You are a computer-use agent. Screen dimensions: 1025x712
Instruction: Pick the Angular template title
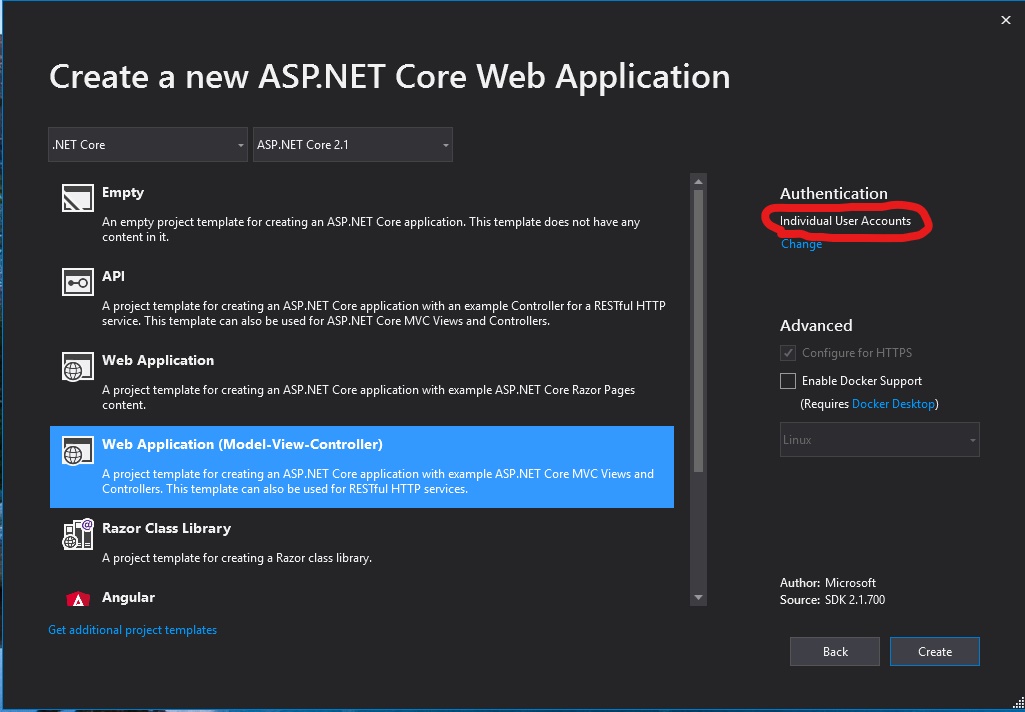(128, 597)
